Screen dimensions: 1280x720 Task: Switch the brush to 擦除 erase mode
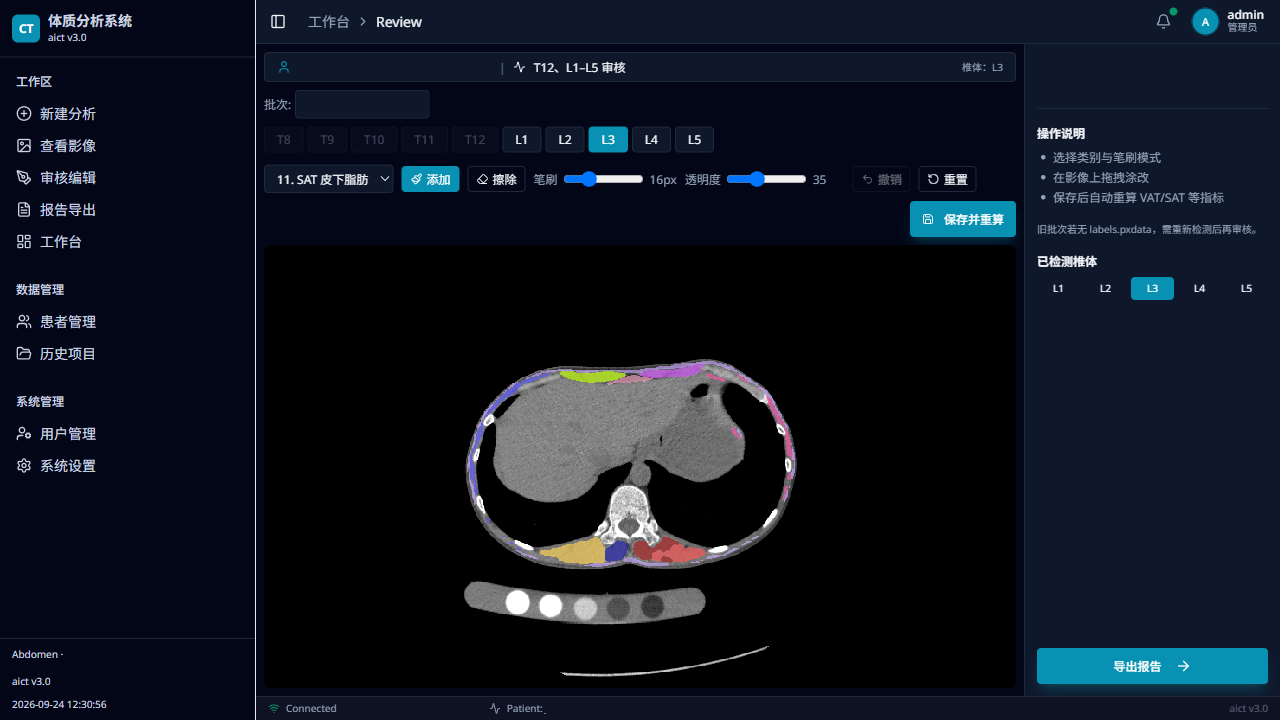point(496,179)
